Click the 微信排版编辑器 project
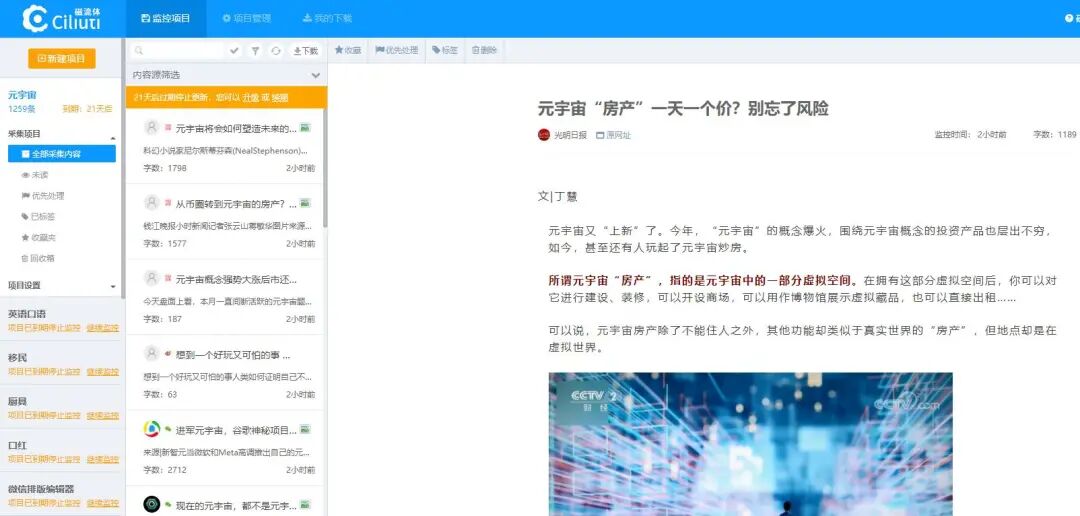Viewport: 1080px width, 516px height. point(41,489)
